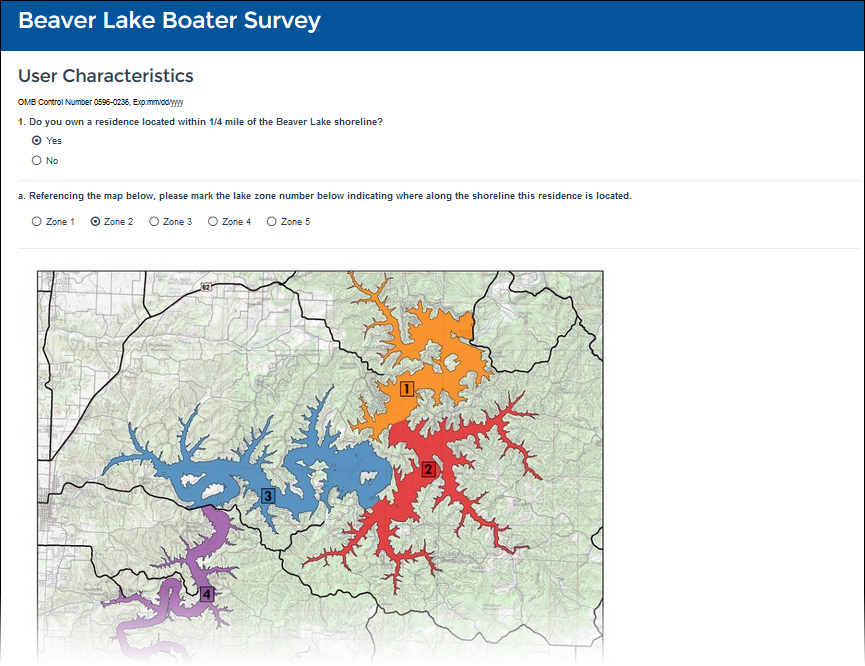Click the OMB Control Number text
865x666 pixels.
pos(100,102)
